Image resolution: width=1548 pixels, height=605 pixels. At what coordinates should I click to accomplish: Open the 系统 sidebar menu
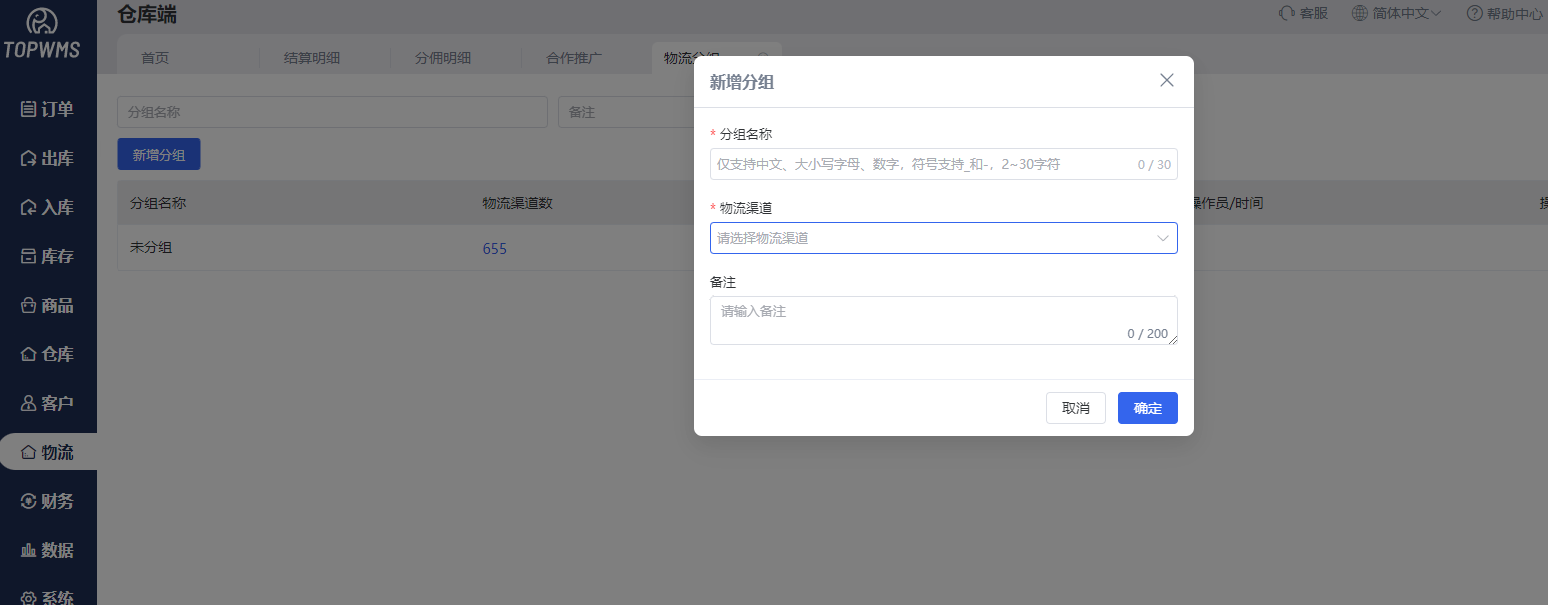click(x=47, y=597)
